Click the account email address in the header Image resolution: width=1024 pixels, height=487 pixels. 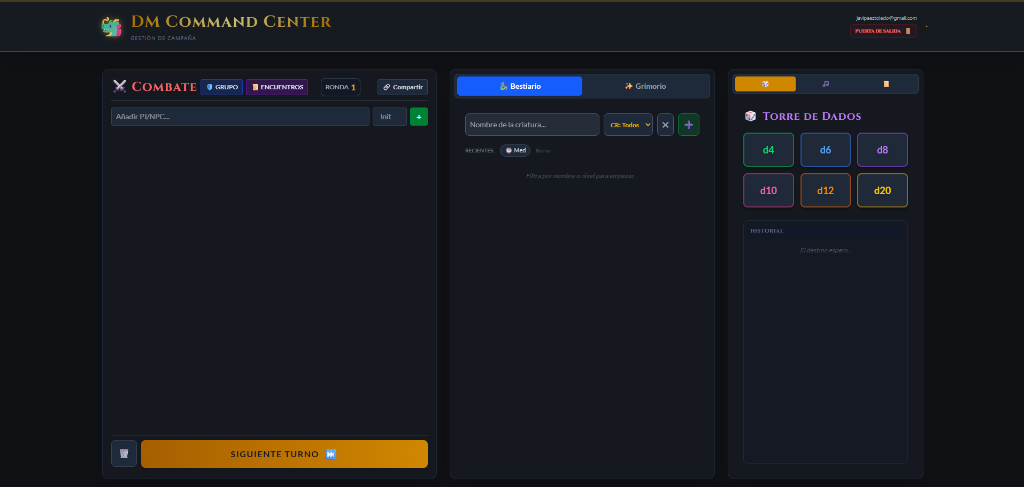[886, 18]
